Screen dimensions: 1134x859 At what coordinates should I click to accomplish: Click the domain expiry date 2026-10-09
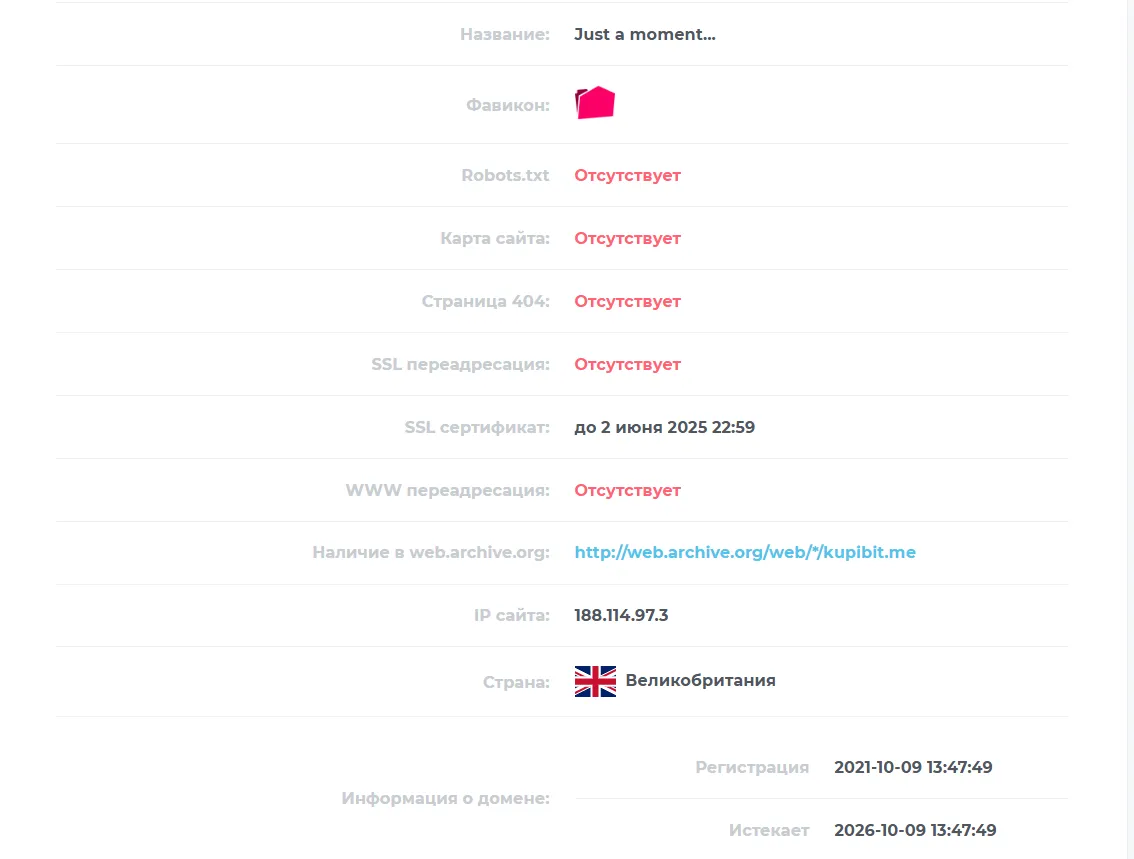(x=915, y=830)
